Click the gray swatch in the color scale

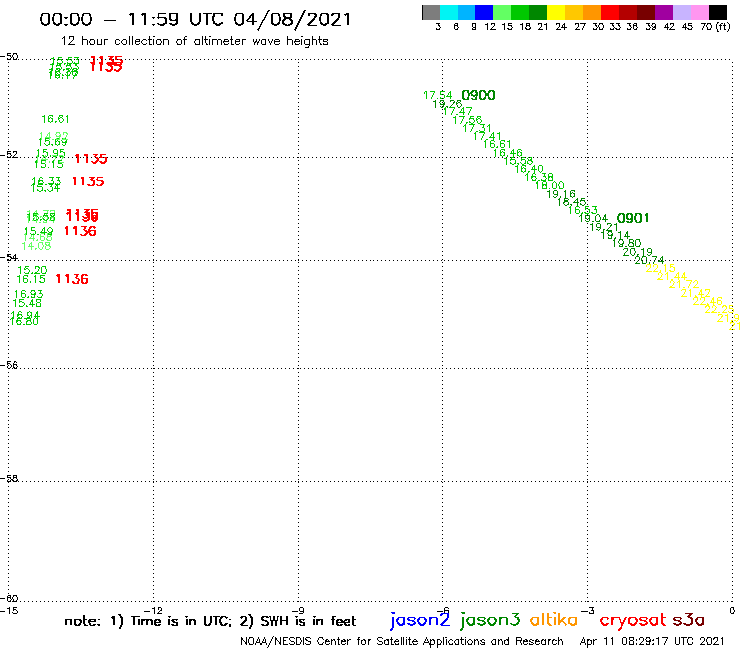click(431, 13)
